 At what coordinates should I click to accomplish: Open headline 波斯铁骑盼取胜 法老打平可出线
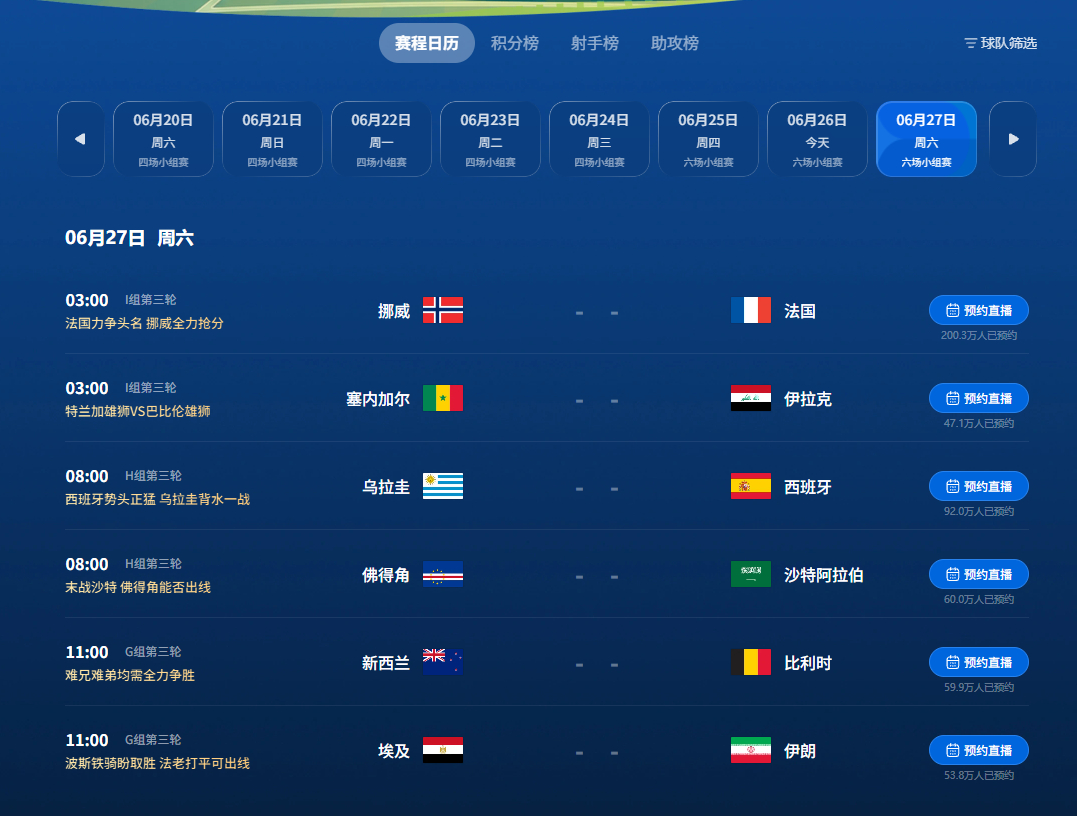click(x=157, y=762)
